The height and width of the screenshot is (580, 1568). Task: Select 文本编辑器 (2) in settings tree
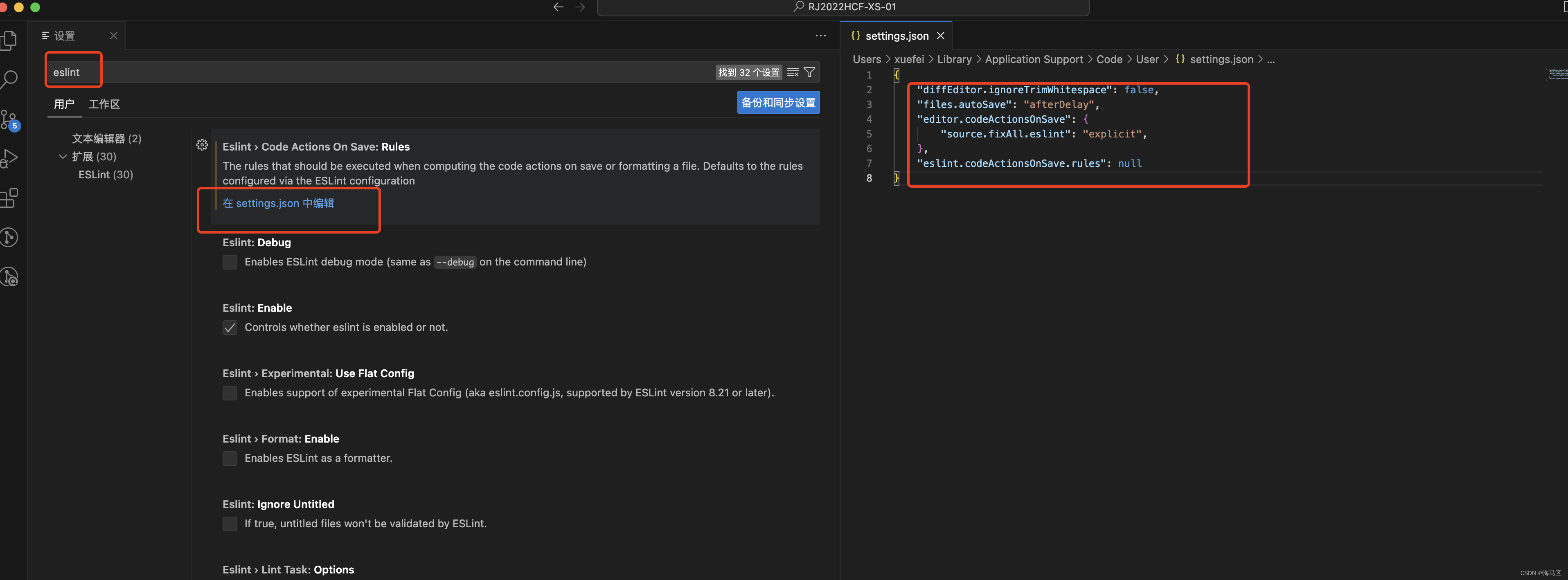(x=106, y=139)
